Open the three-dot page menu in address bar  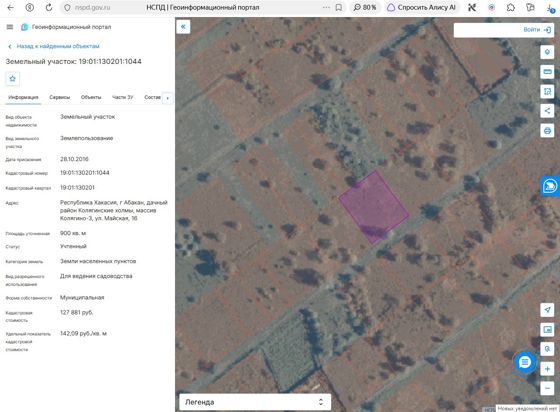click(326, 7)
